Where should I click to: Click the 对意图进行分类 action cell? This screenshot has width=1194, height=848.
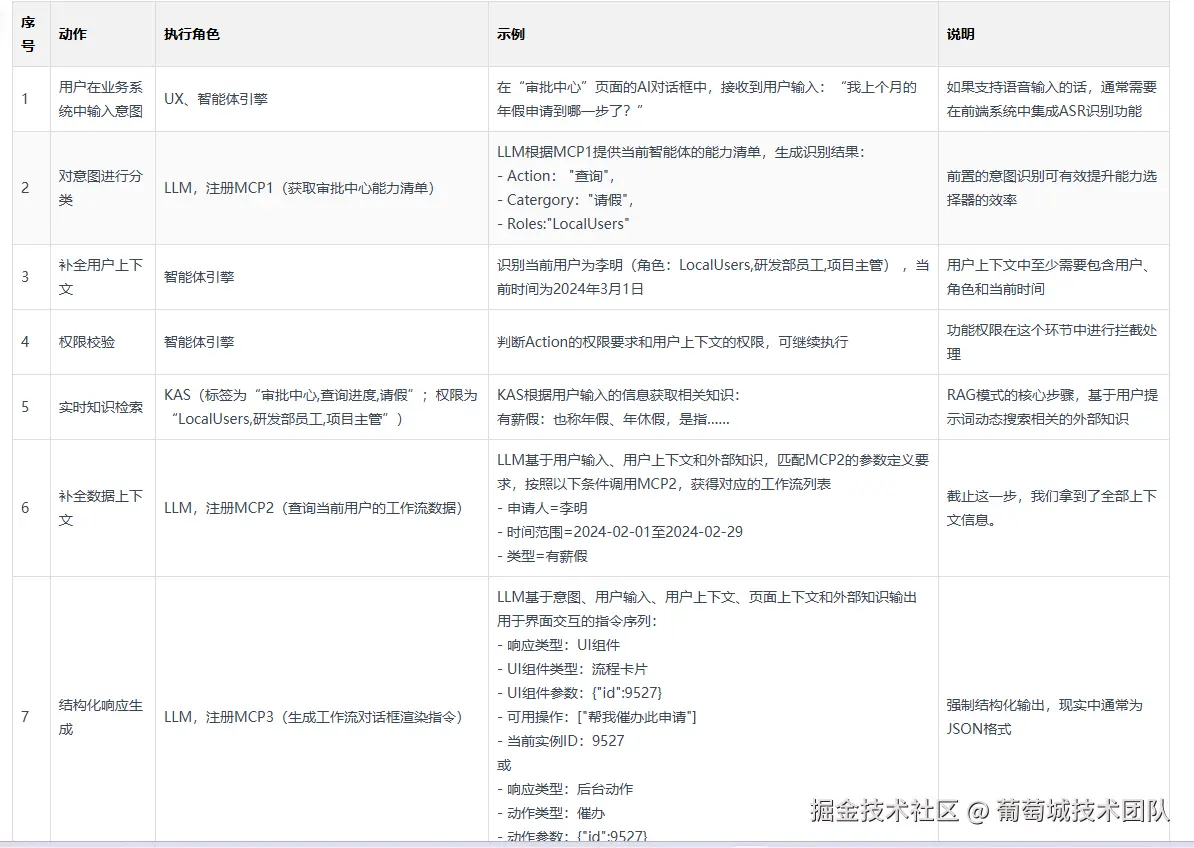[x=103, y=188]
